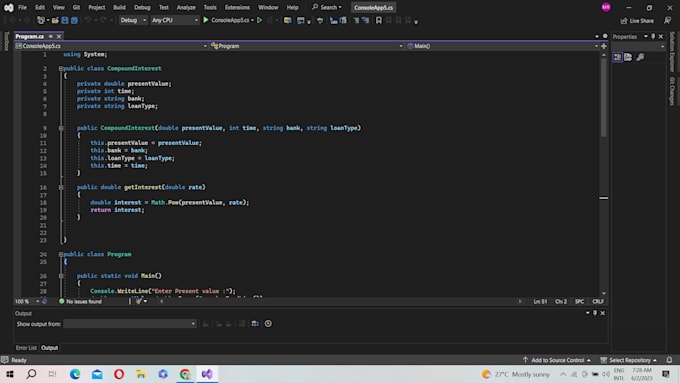This screenshot has height=383, width=680.
Task: Open the Solution Explorer side tab
Action: point(672,52)
